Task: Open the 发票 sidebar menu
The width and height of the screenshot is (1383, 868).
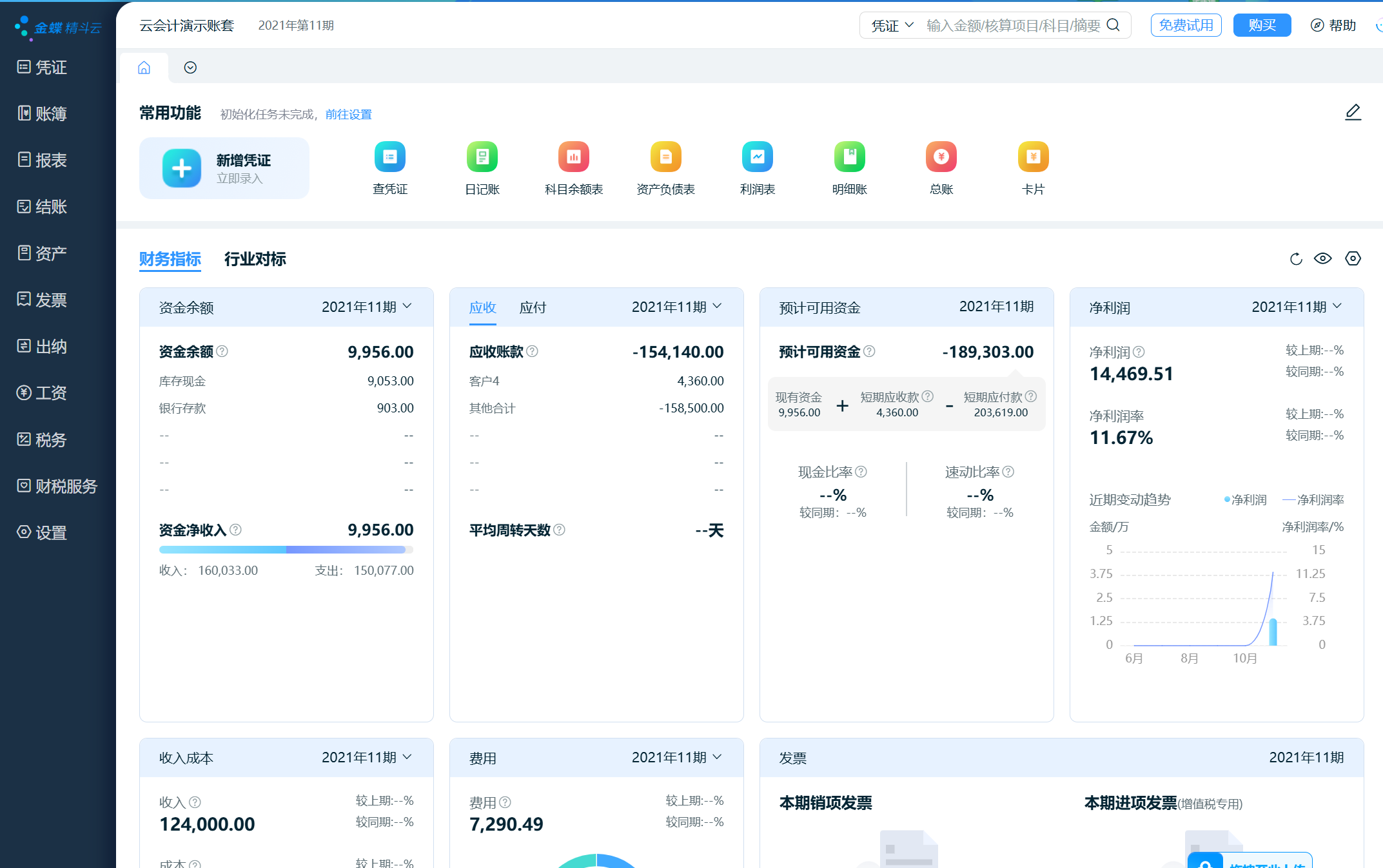Action: [42, 300]
